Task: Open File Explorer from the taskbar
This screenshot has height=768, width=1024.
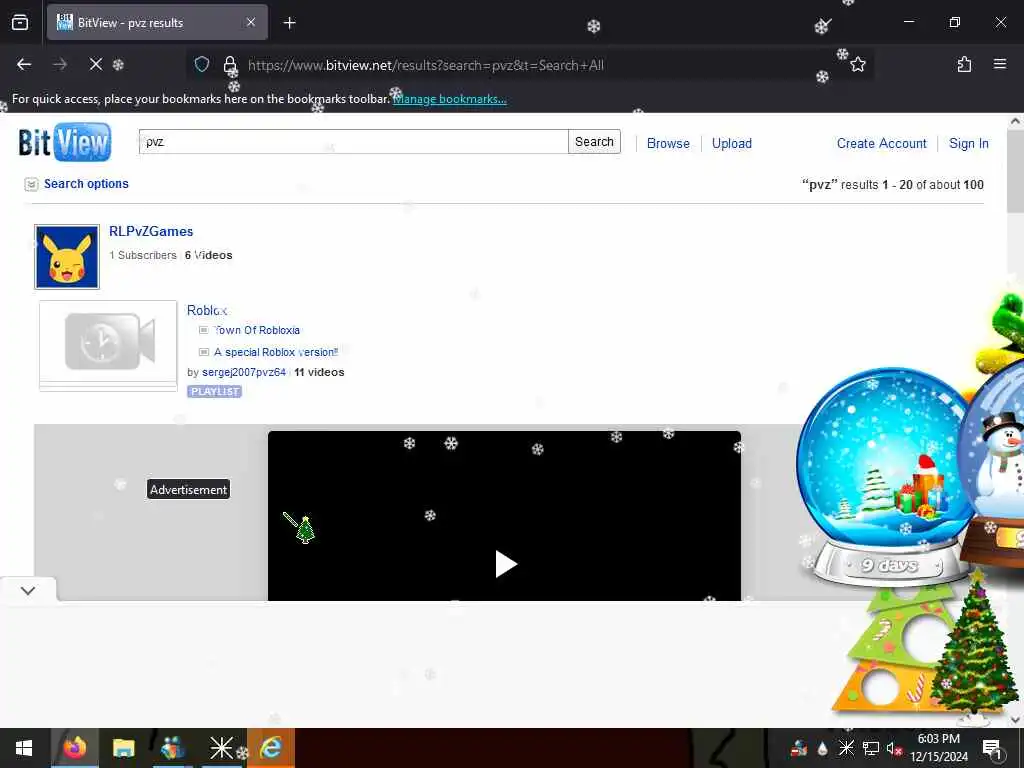Action: pyautogui.click(x=123, y=748)
